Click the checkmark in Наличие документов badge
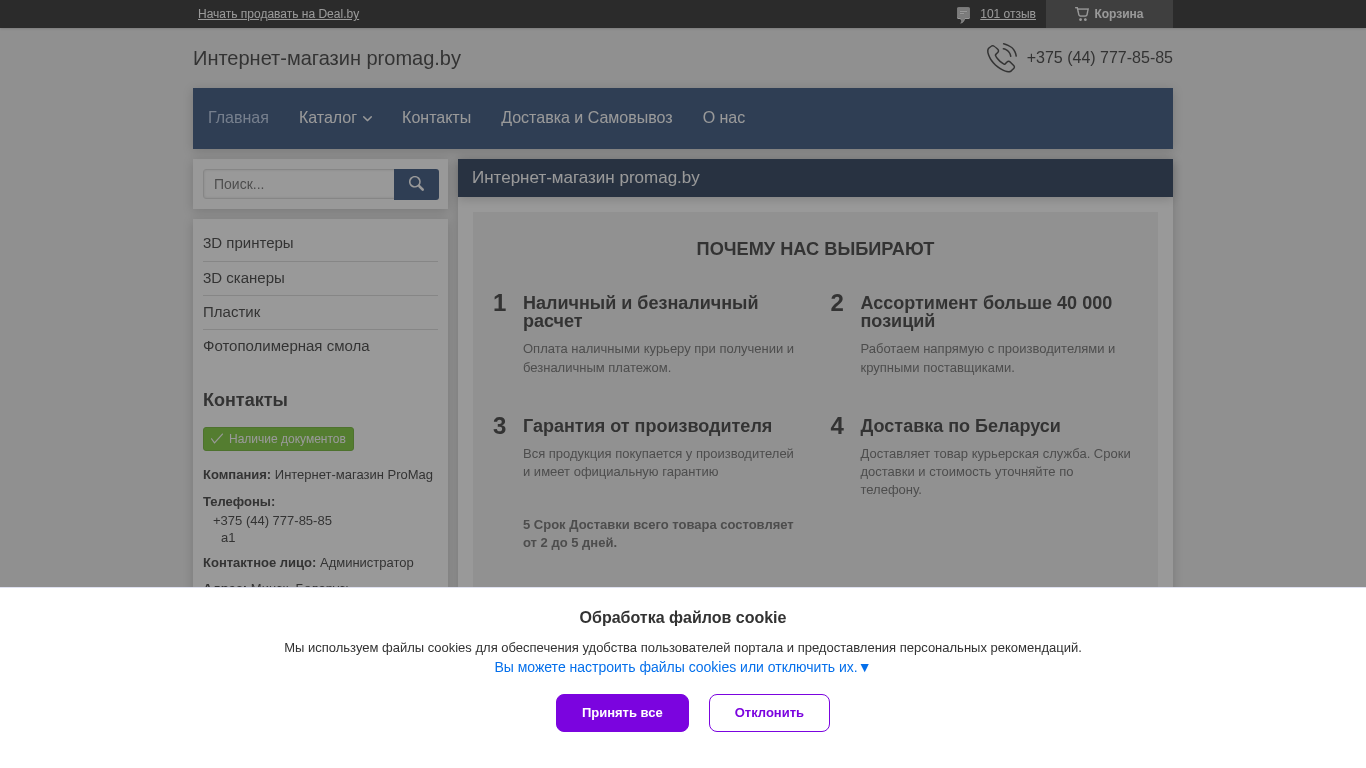The width and height of the screenshot is (1366, 768). pyautogui.click(x=216, y=439)
